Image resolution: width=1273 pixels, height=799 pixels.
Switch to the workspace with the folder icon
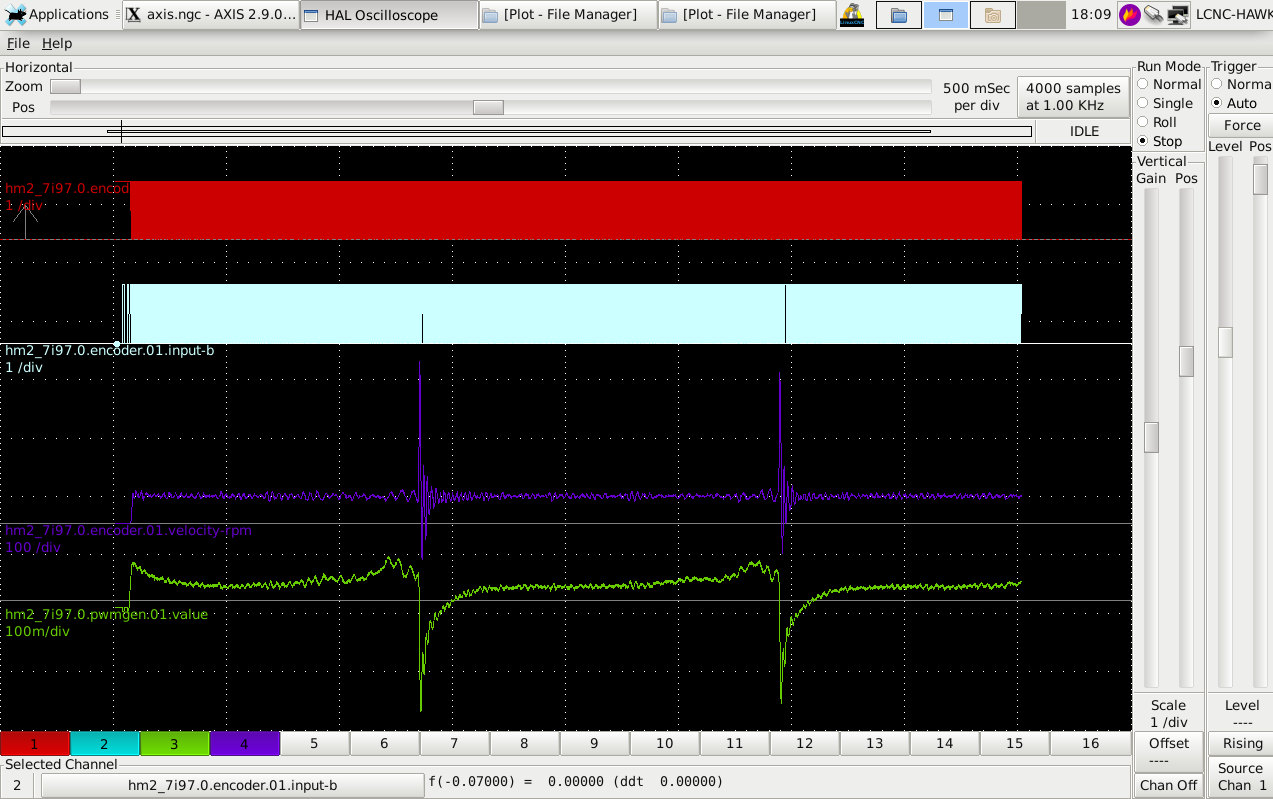(899, 15)
